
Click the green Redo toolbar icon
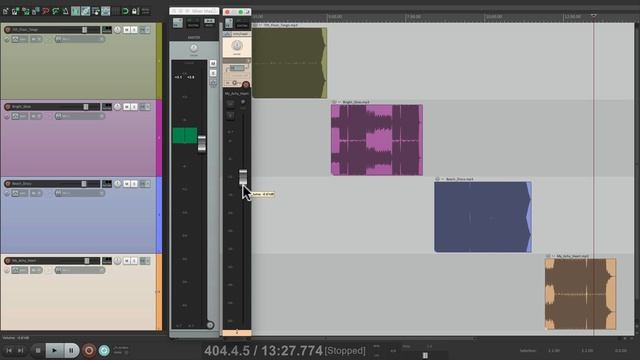pyautogui.click(x=56, y=11)
